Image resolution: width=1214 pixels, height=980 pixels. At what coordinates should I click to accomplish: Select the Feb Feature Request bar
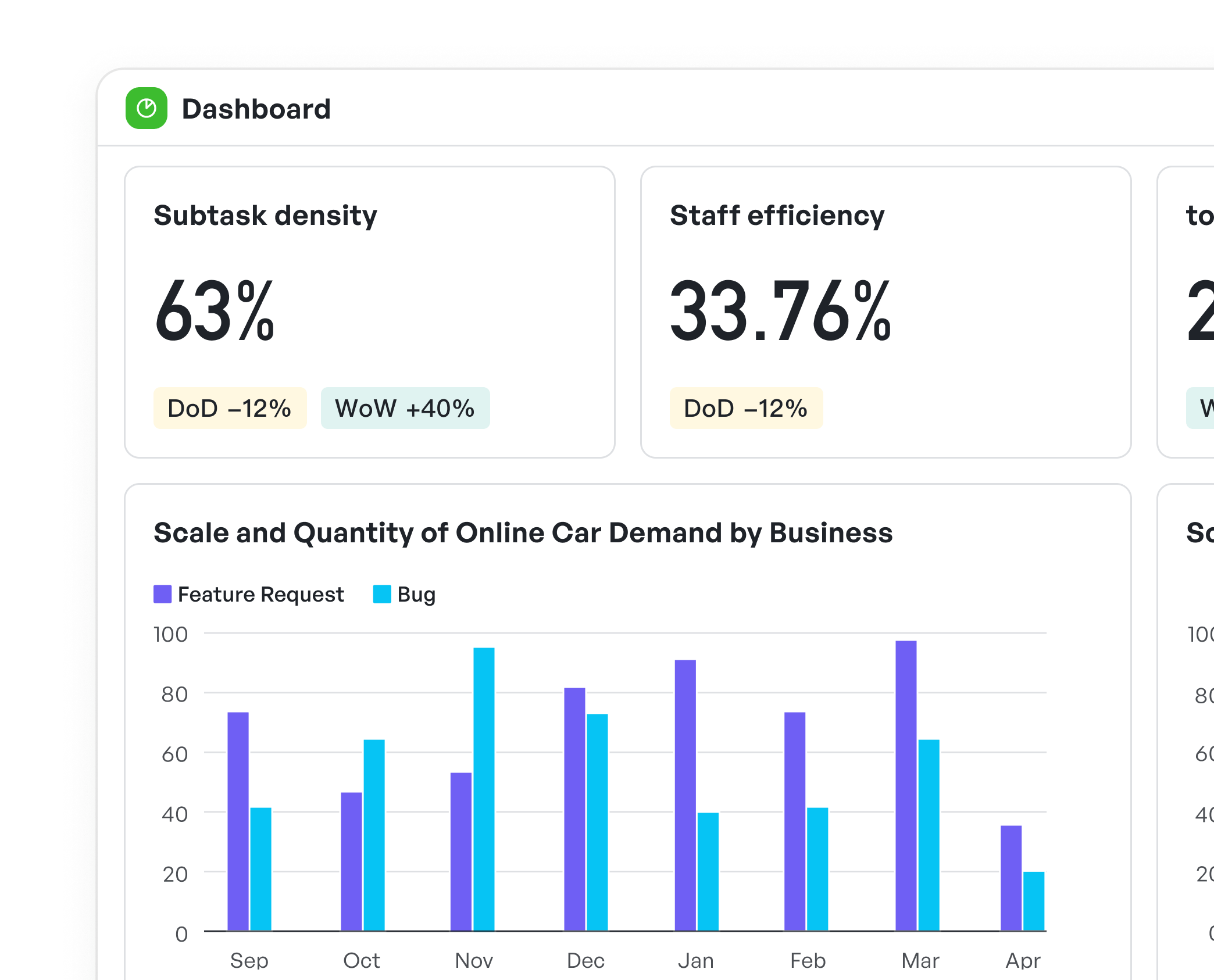[795, 821]
